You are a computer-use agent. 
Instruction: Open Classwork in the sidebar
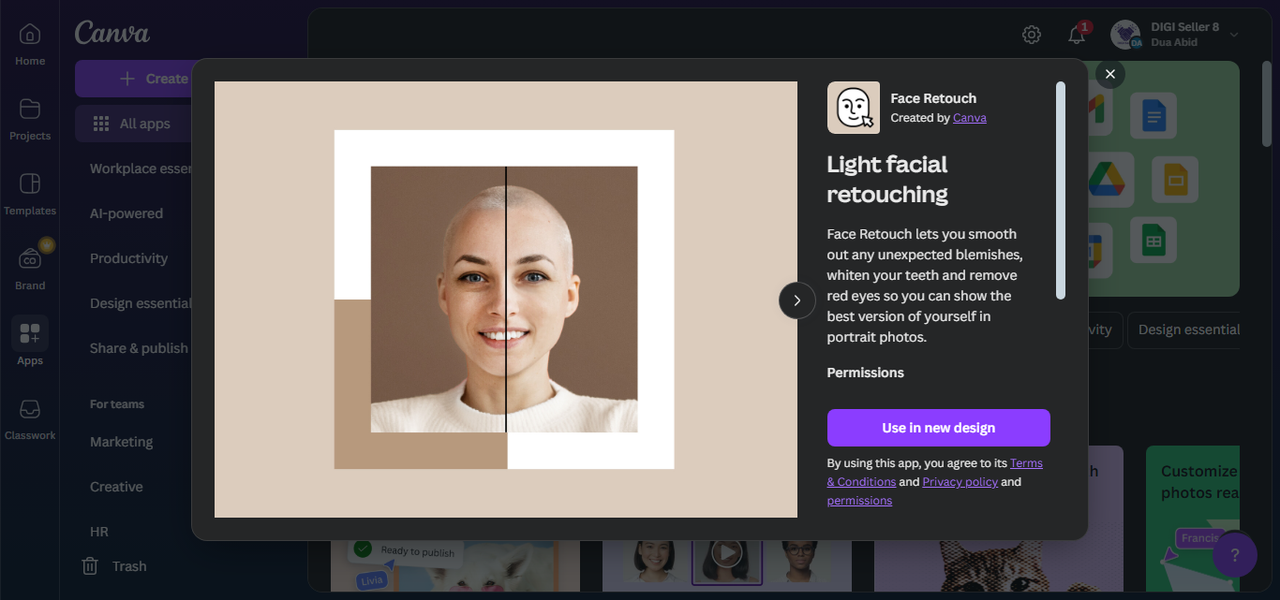pyautogui.click(x=30, y=419)
